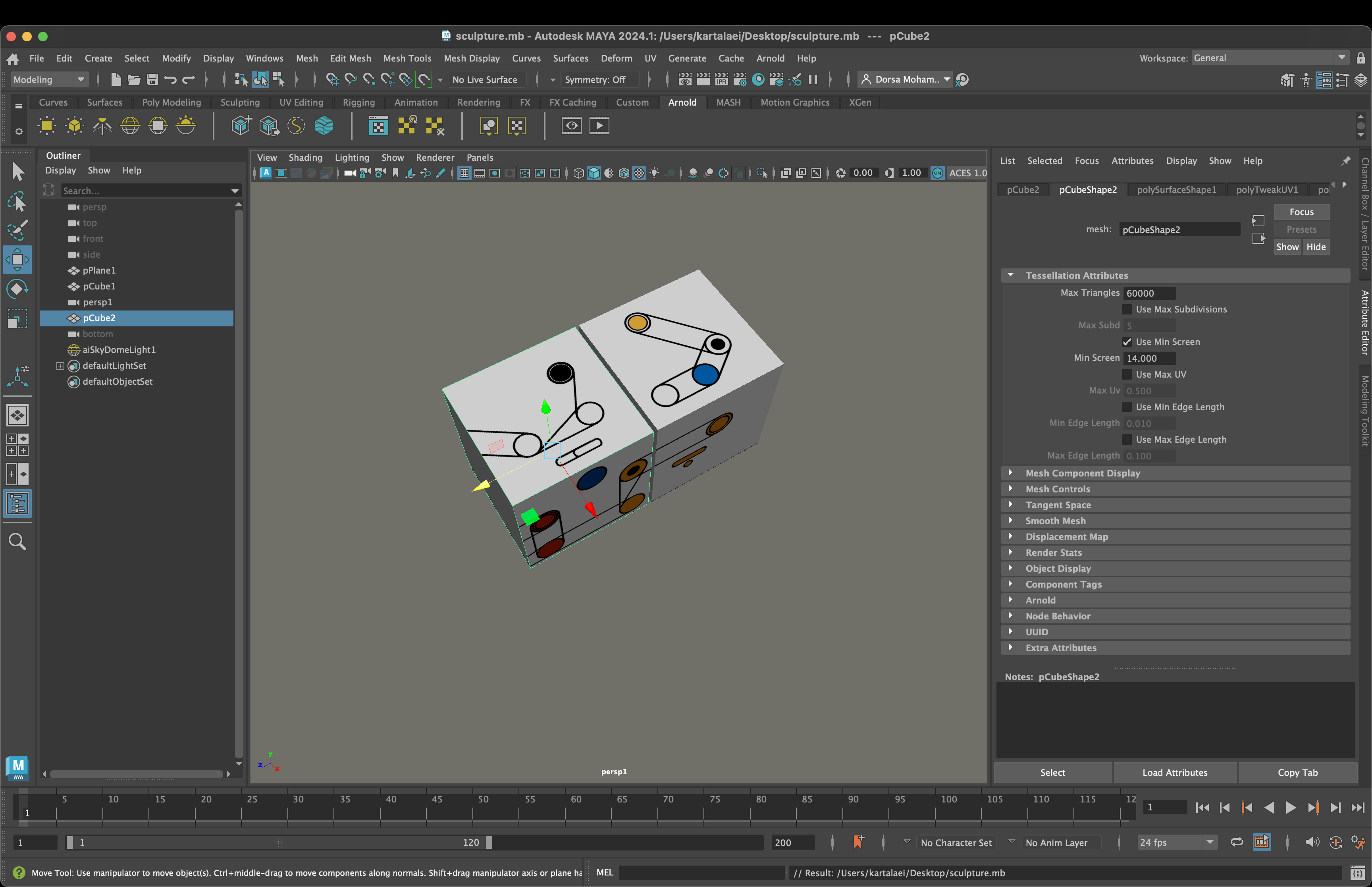This screenshot has height=887, width=1372.
Task: Click the Load Attributes button
Action: click(x=1175, y=772)
